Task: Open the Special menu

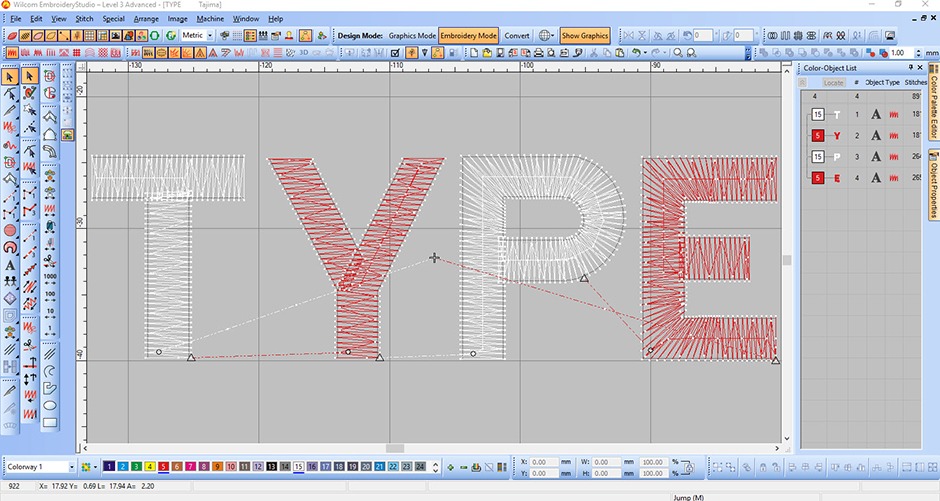Action: click(x=113, y=19)
